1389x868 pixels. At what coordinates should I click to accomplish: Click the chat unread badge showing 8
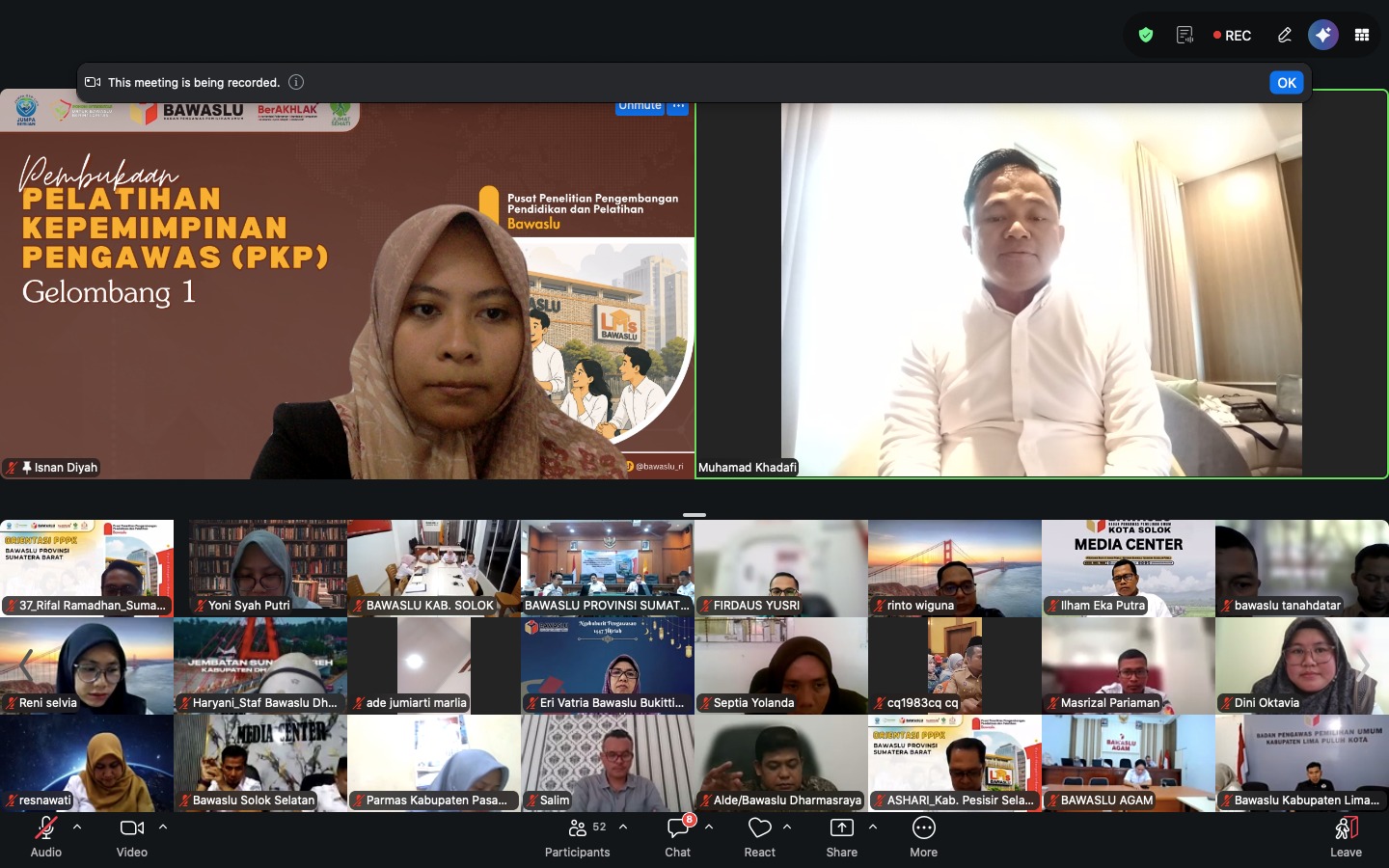click(x=689, y=820)
